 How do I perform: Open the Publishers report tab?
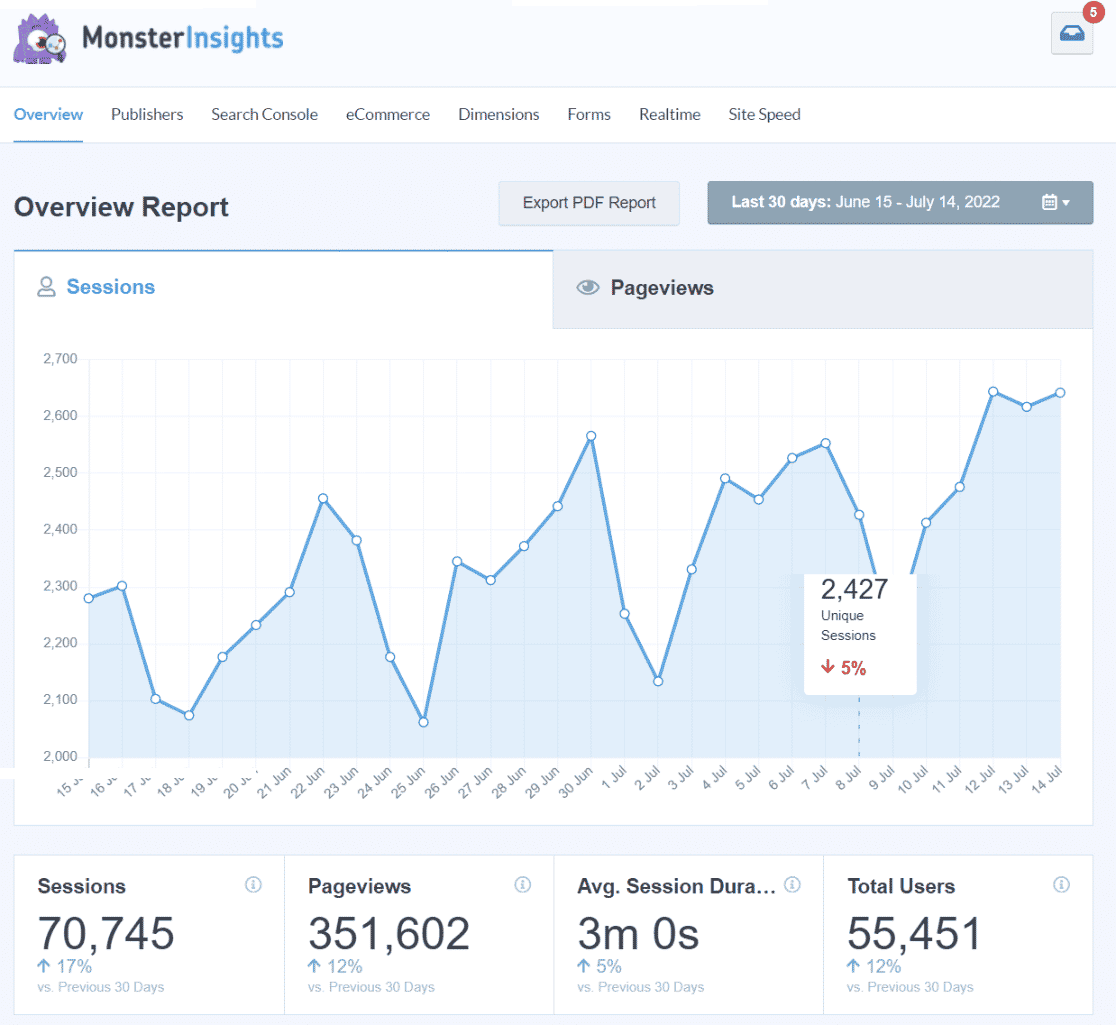pyautogui.click(x=147, y=114)
